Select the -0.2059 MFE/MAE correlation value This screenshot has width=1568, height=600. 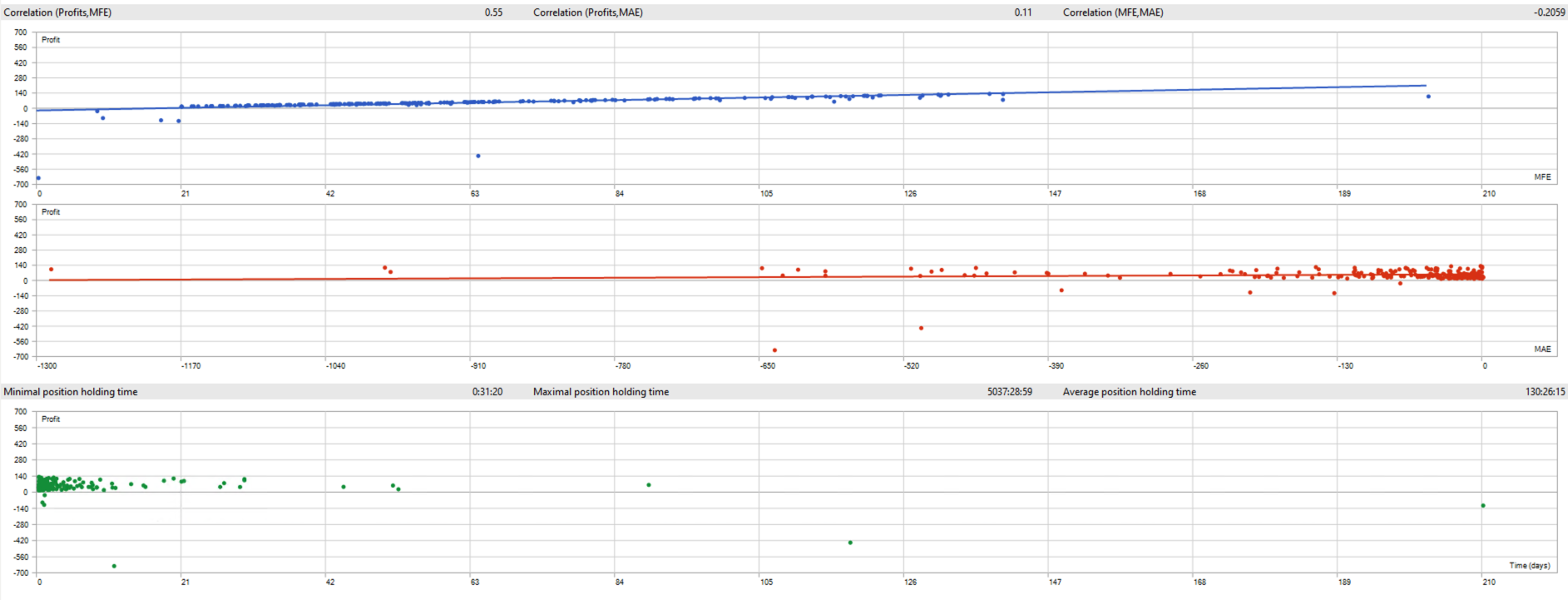pyautogui.click(x=1549, y=12)
